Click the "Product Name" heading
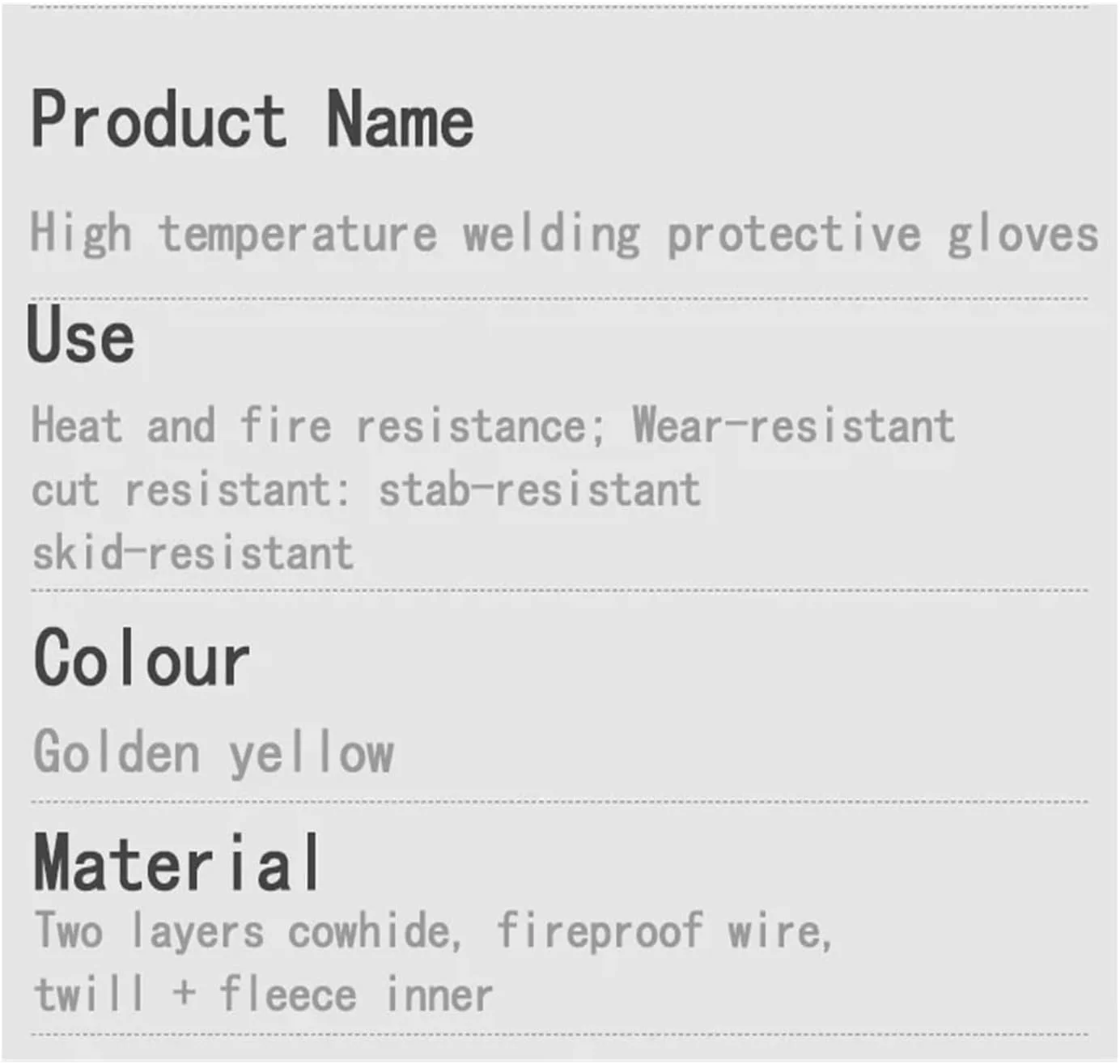 coord(252,120)
